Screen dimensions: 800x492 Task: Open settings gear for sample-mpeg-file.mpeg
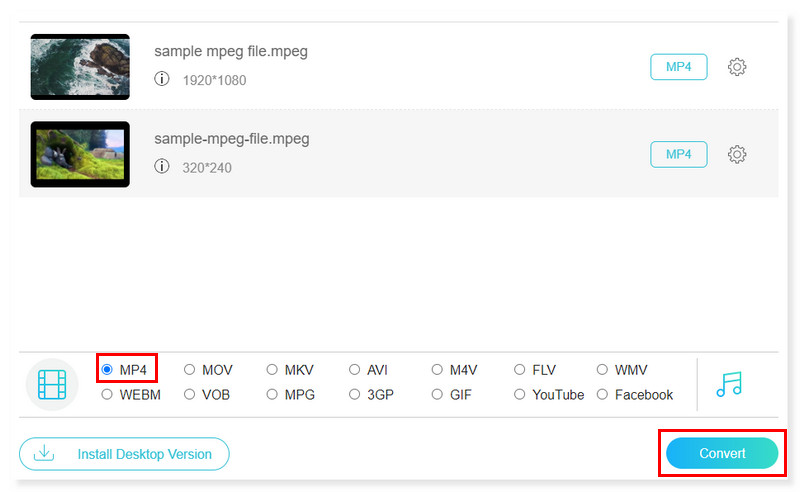click(737, 154)
